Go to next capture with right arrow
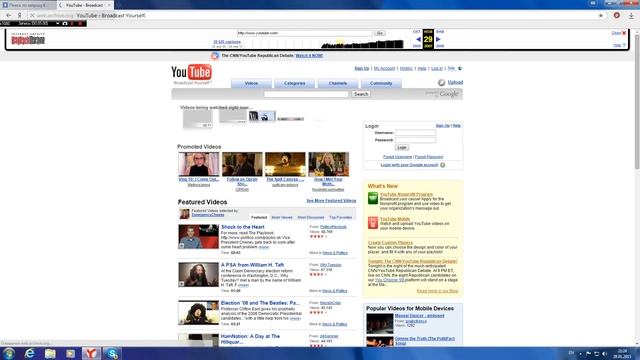 438,39
